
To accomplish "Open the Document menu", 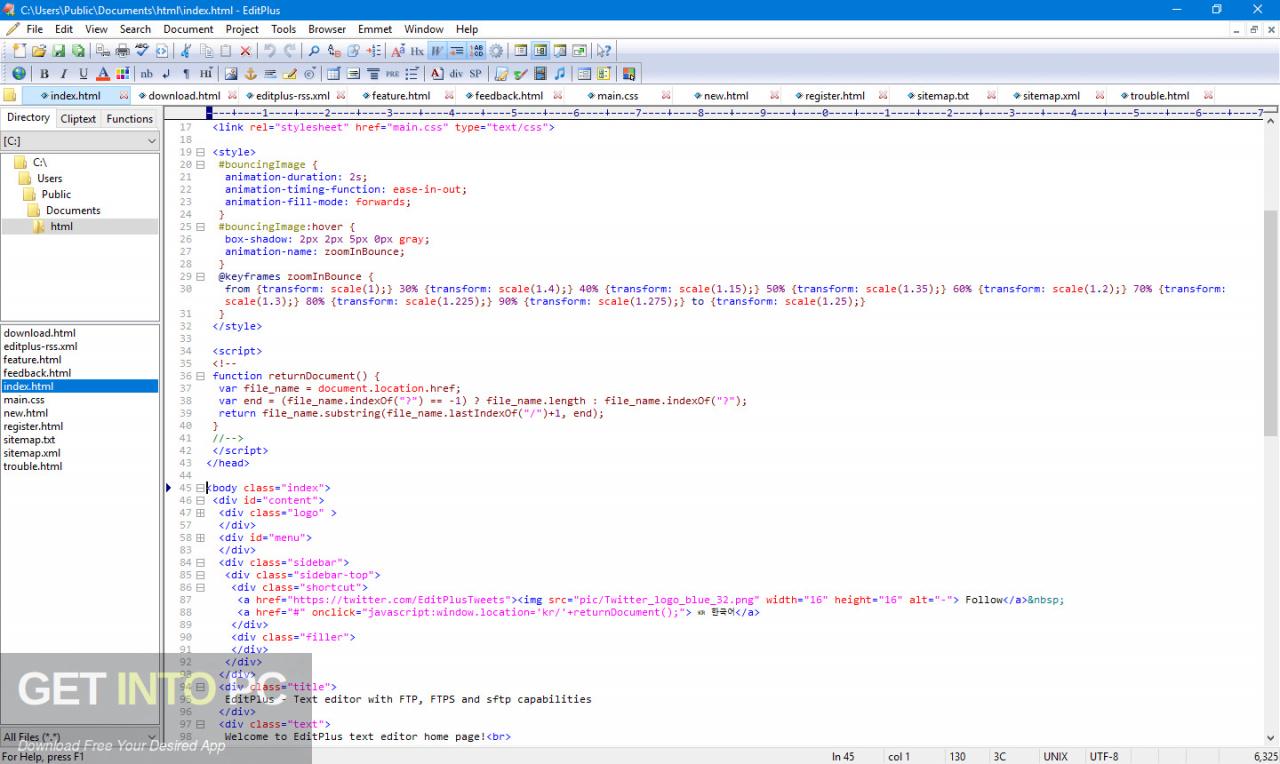I will [x=188, y=29].
